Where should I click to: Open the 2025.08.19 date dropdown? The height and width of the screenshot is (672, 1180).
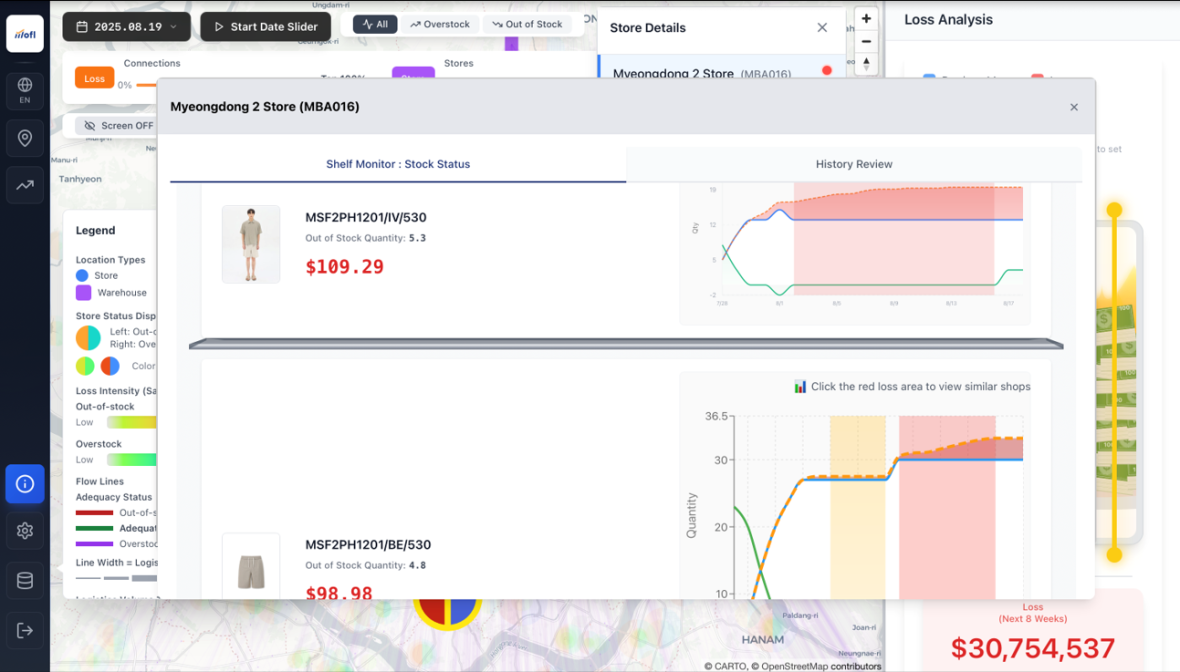126,27
